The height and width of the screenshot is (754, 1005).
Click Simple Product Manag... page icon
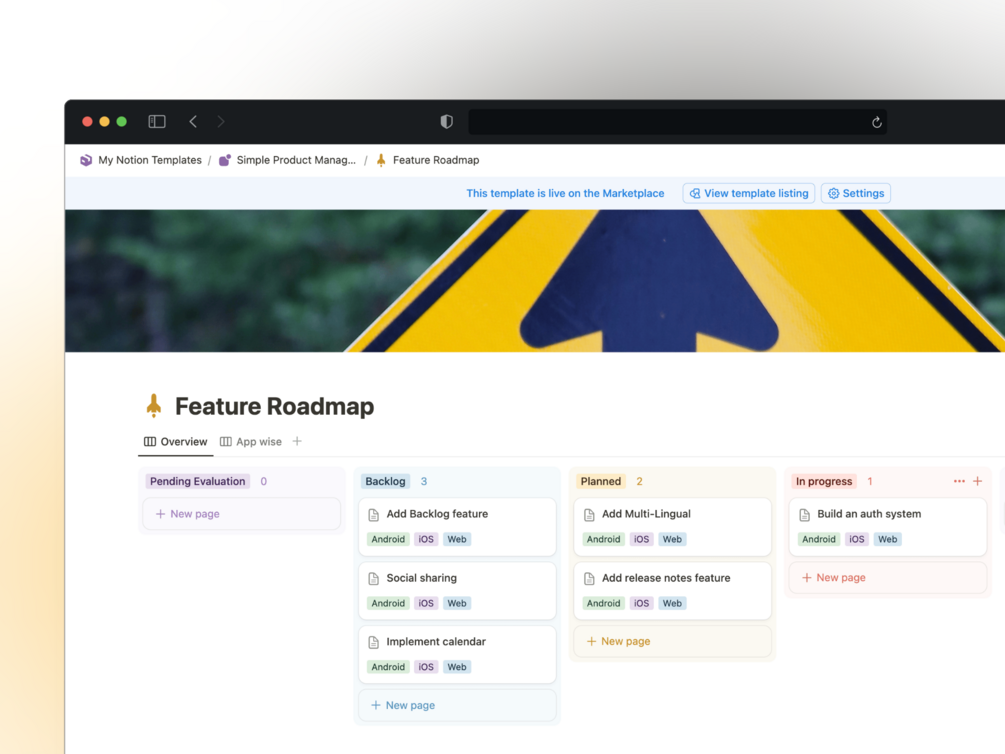225,160
